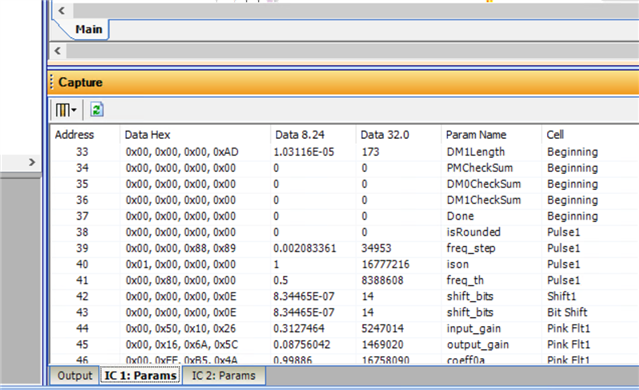639x390 pixels.
Task: Click the Data 8.24 value 0.002083361
Action: coord(304,248)
